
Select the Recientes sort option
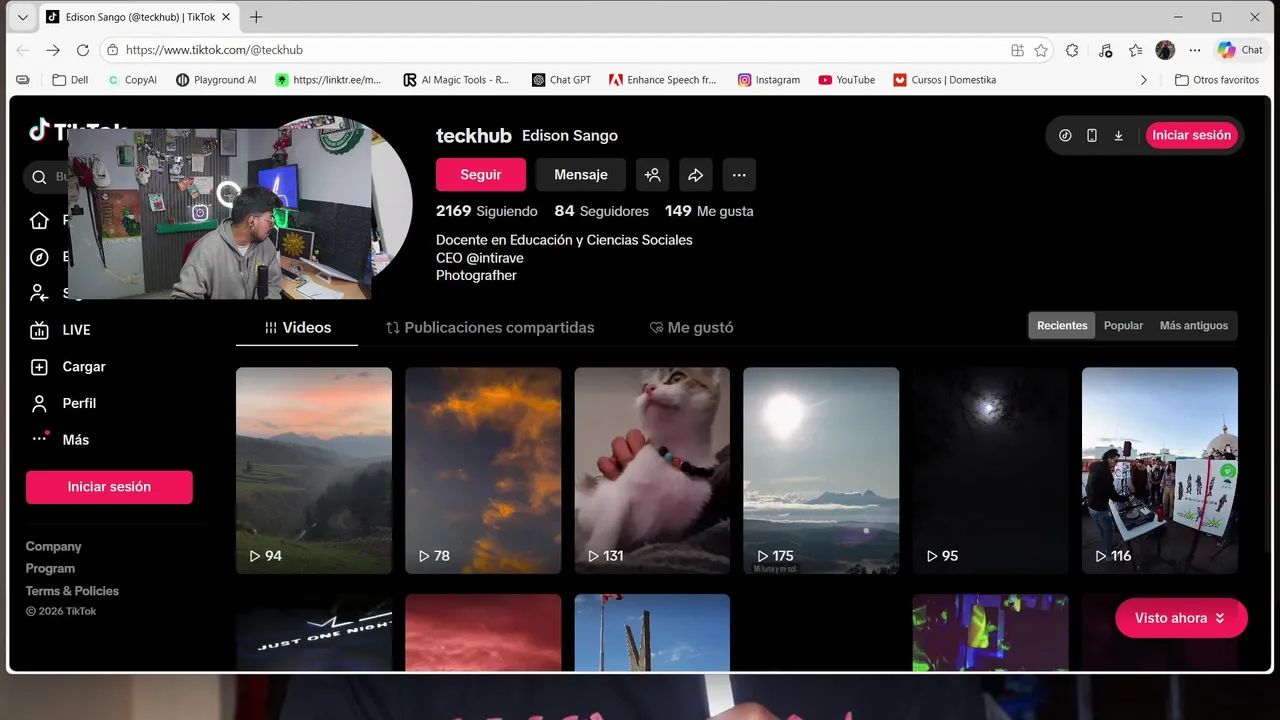(x=1062, y=325)
